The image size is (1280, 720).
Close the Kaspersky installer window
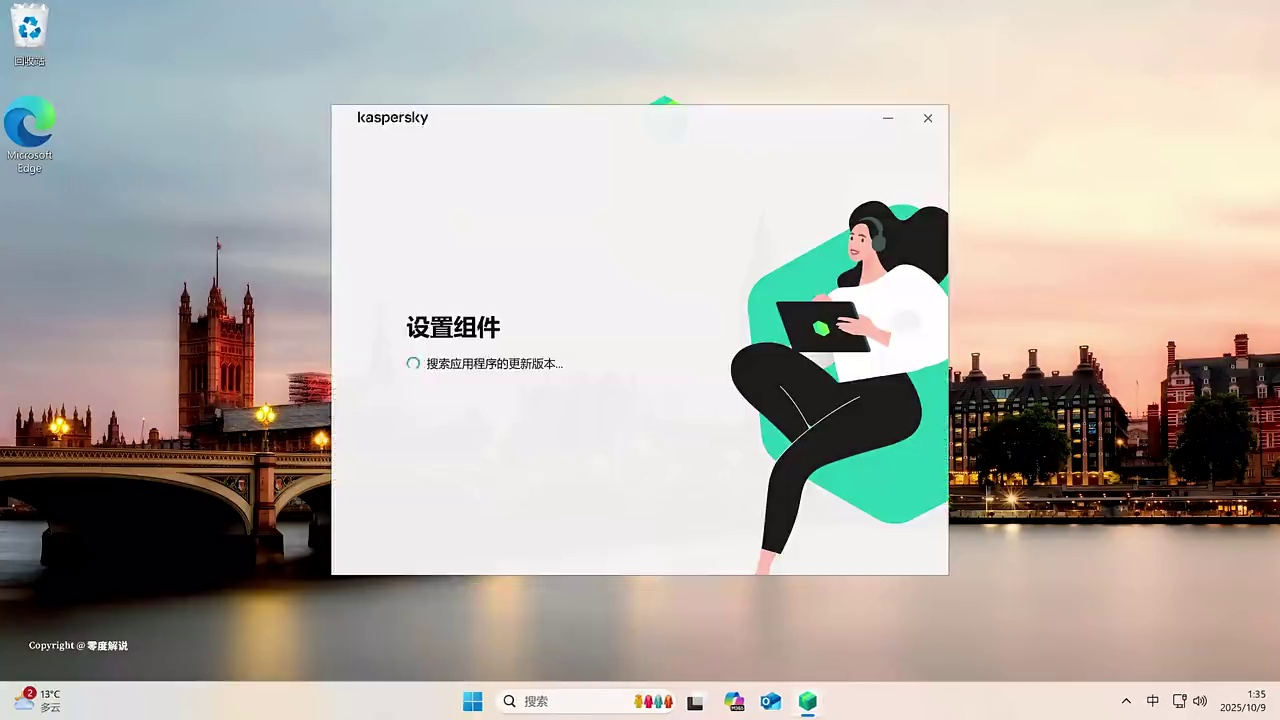[928, 118]
